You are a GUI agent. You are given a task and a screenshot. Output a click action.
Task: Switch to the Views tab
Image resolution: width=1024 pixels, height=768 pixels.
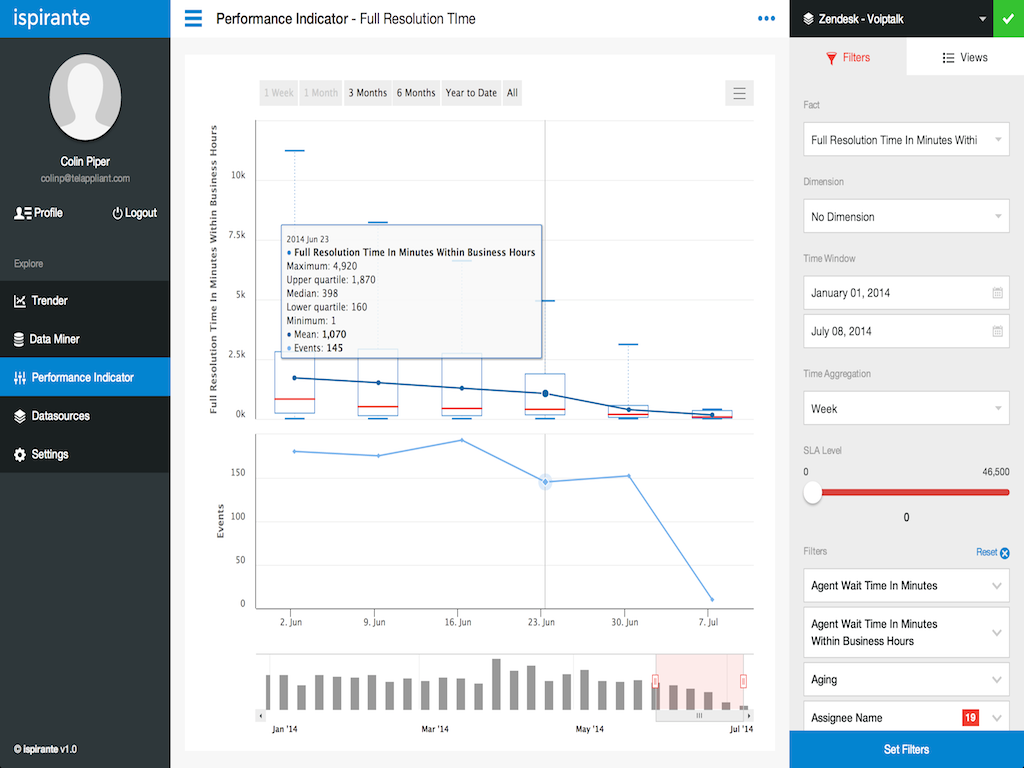pos(965,58)
